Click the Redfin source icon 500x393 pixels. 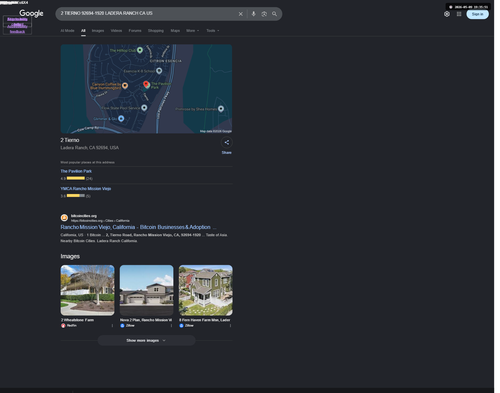[63, 326]
